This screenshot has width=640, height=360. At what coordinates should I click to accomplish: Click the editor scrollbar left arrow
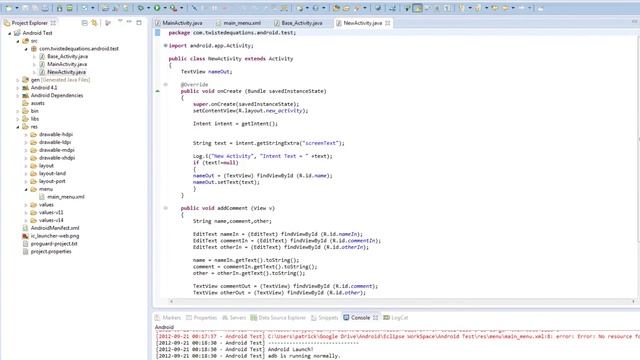click(171, 301)
